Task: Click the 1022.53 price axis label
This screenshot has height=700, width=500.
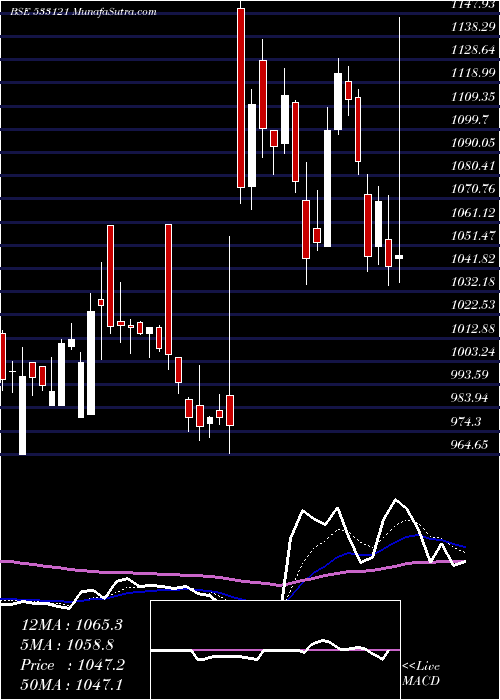Action: tap(473, 306)
